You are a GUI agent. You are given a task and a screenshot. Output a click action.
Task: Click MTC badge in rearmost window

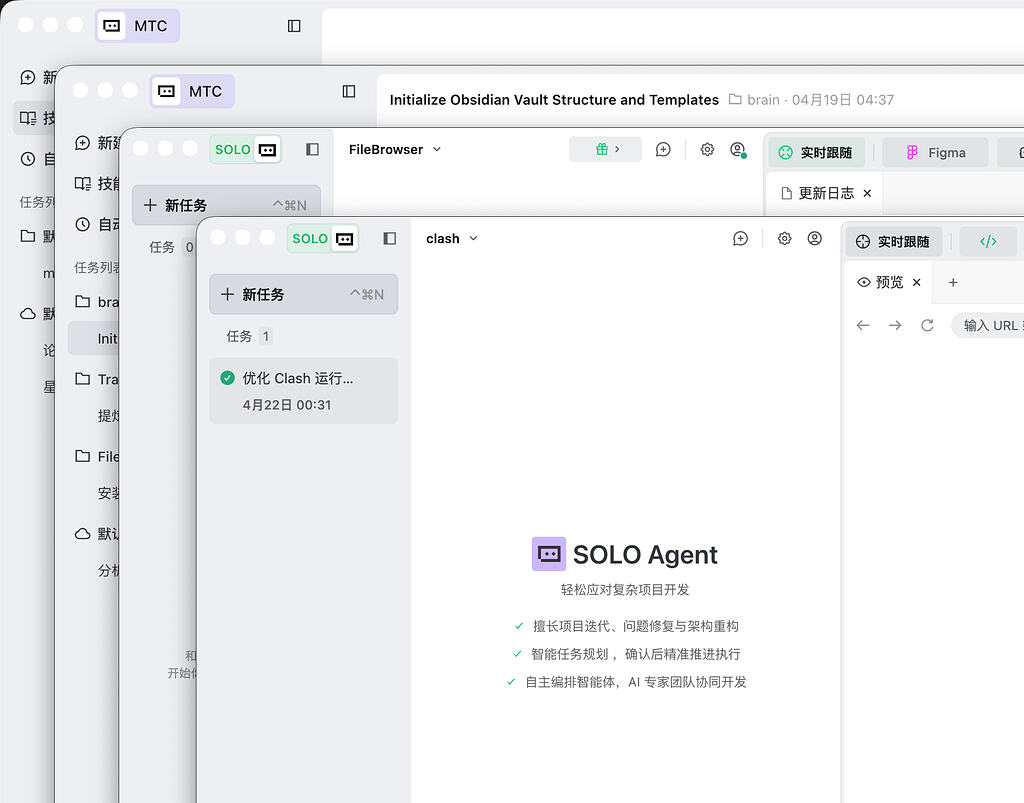point(137,26)
